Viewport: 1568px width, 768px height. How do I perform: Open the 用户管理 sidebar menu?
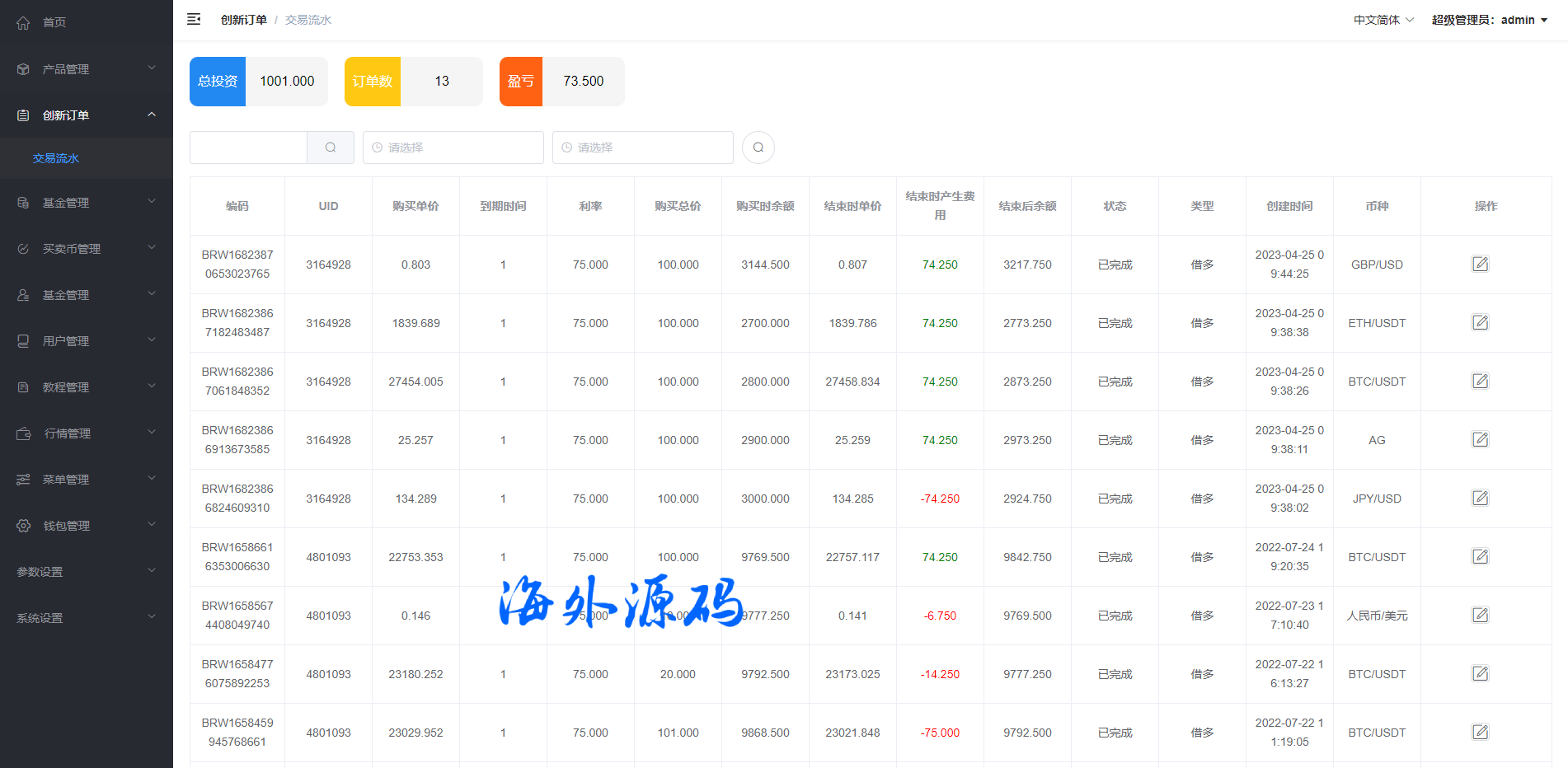(x=86, y=341)
